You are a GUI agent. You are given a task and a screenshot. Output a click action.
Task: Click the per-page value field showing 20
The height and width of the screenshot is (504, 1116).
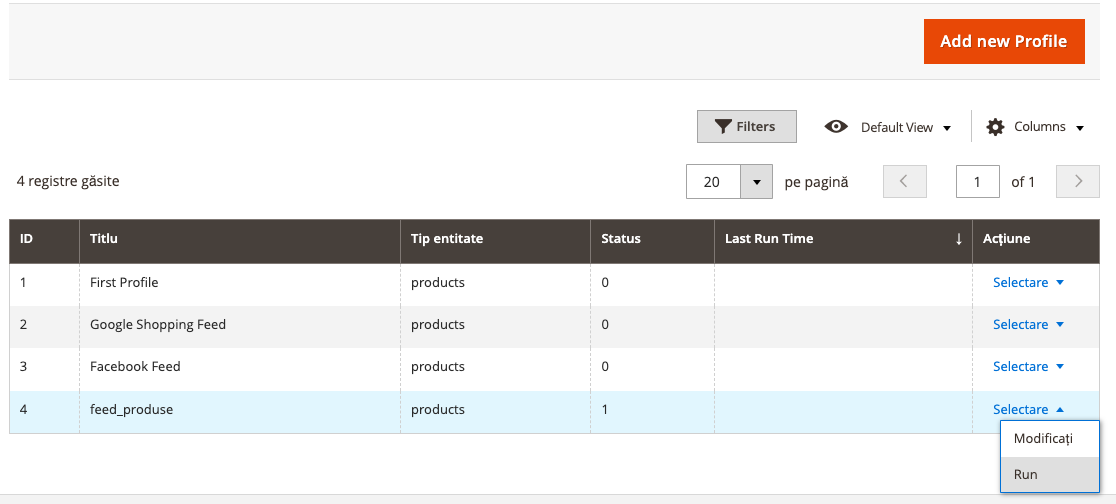click(713, 182)
